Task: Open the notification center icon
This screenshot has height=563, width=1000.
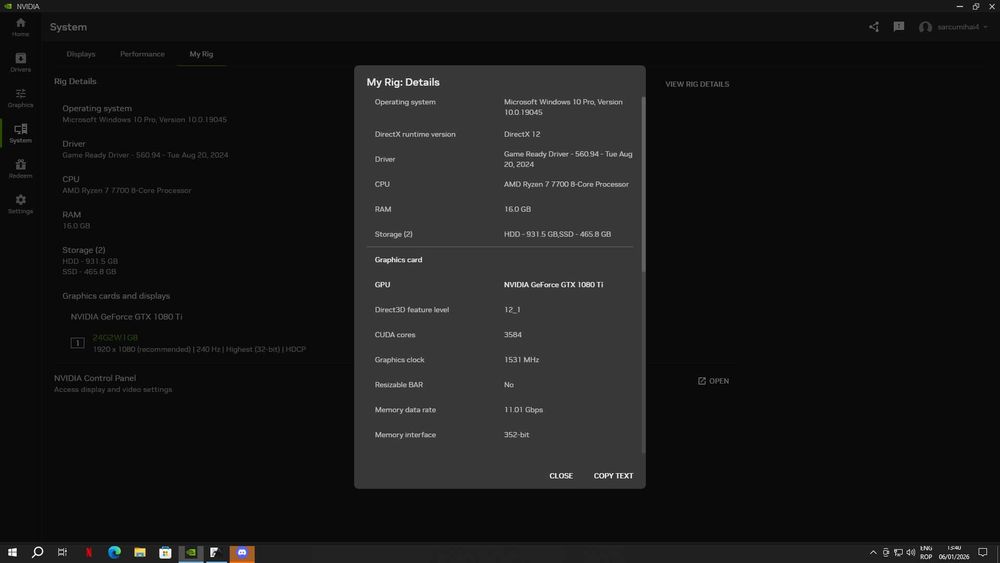Action: [983, 552]
